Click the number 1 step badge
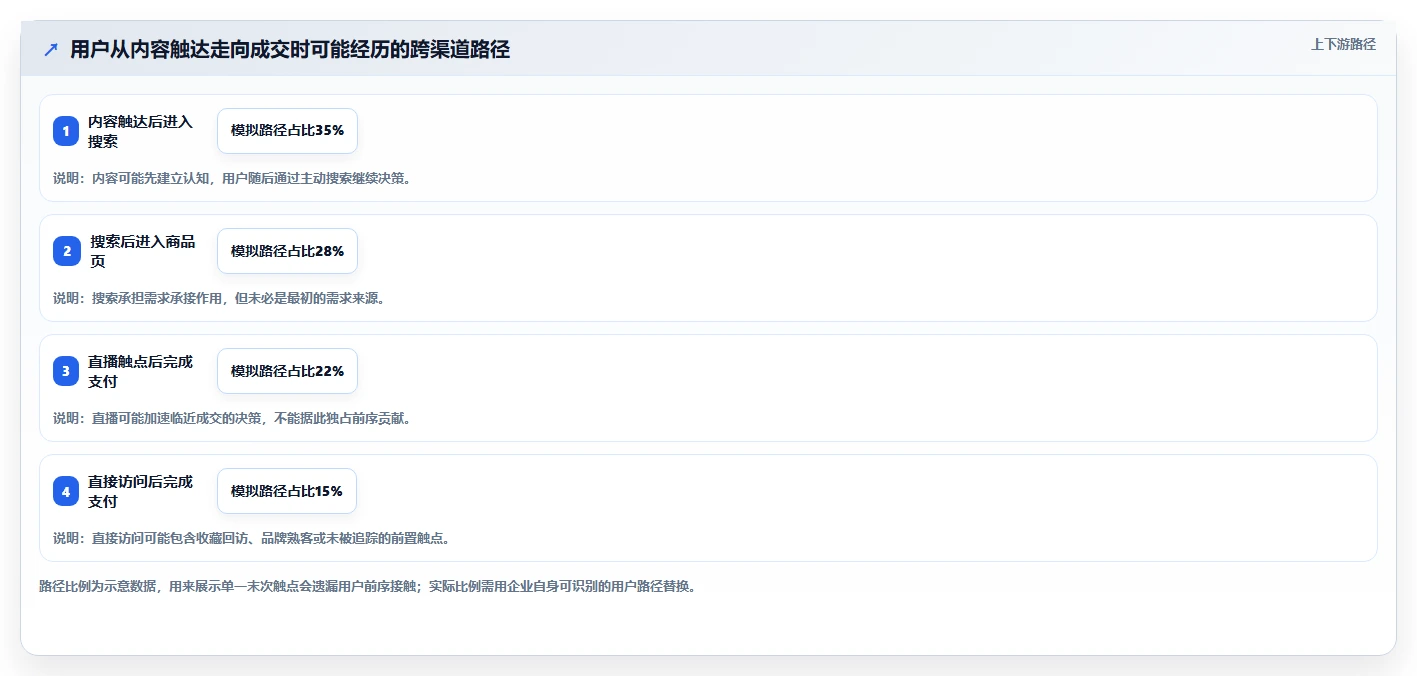 pyautogui.click(x=66, y=131)
